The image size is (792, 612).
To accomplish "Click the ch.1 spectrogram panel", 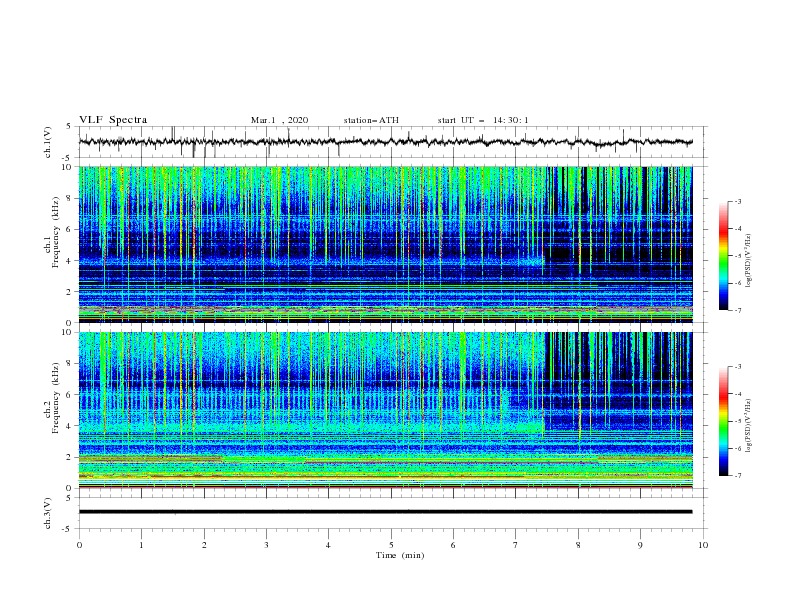I will (385, 244).
